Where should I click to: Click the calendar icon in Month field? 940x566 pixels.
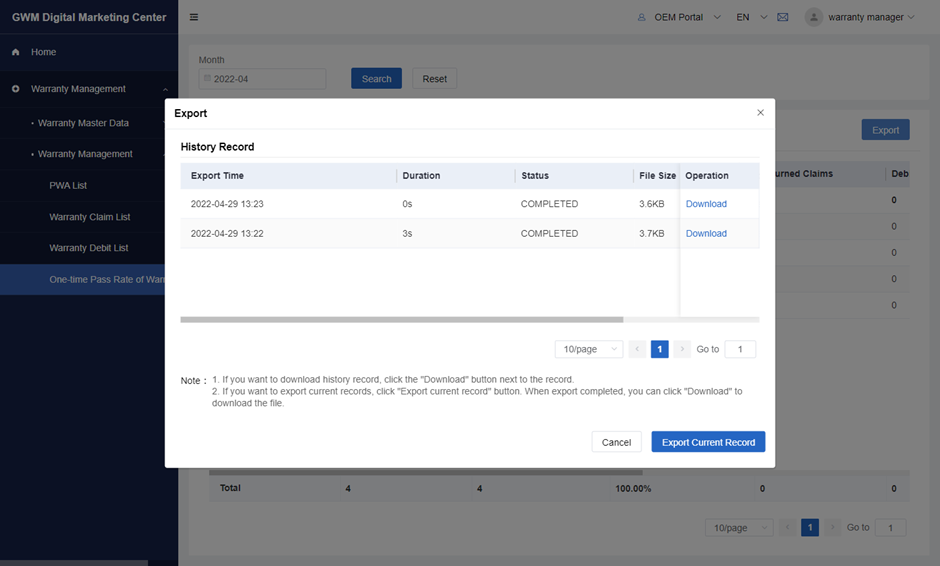(207, 79)
